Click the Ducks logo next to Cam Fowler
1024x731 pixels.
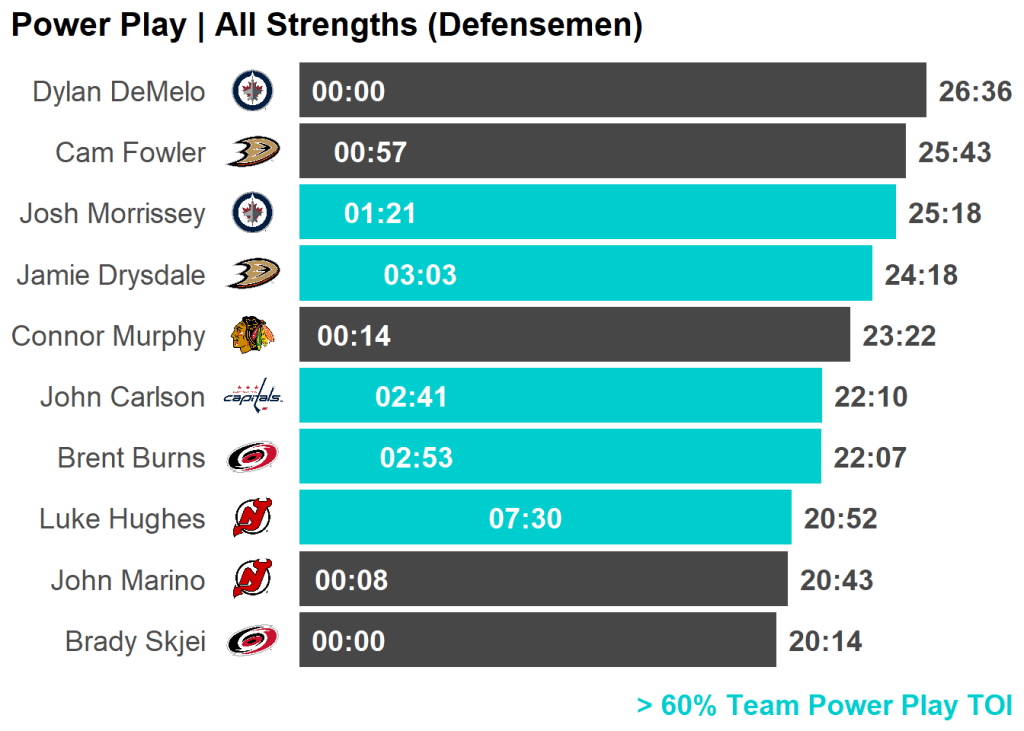click(252, 152)
